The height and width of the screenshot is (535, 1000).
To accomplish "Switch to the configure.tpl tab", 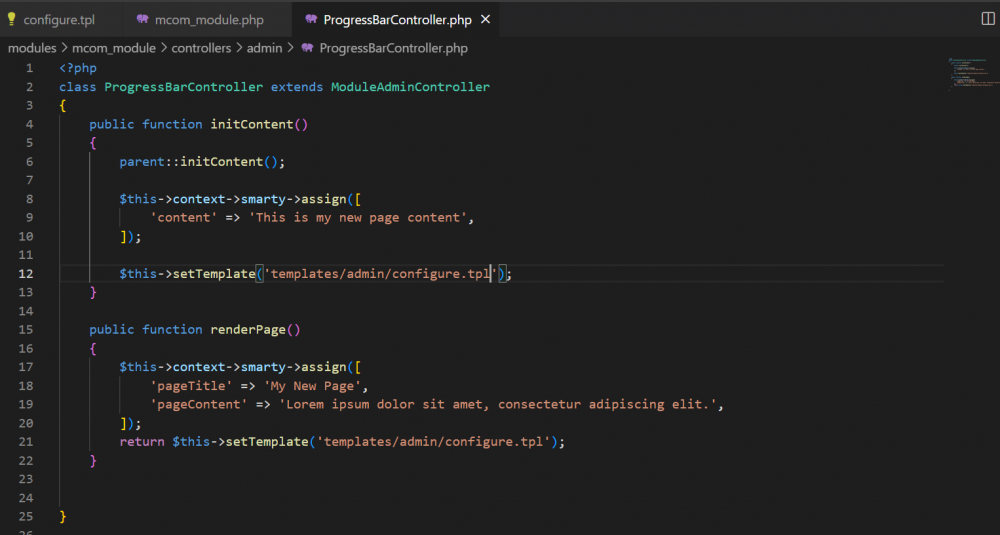I will [59, 20].
